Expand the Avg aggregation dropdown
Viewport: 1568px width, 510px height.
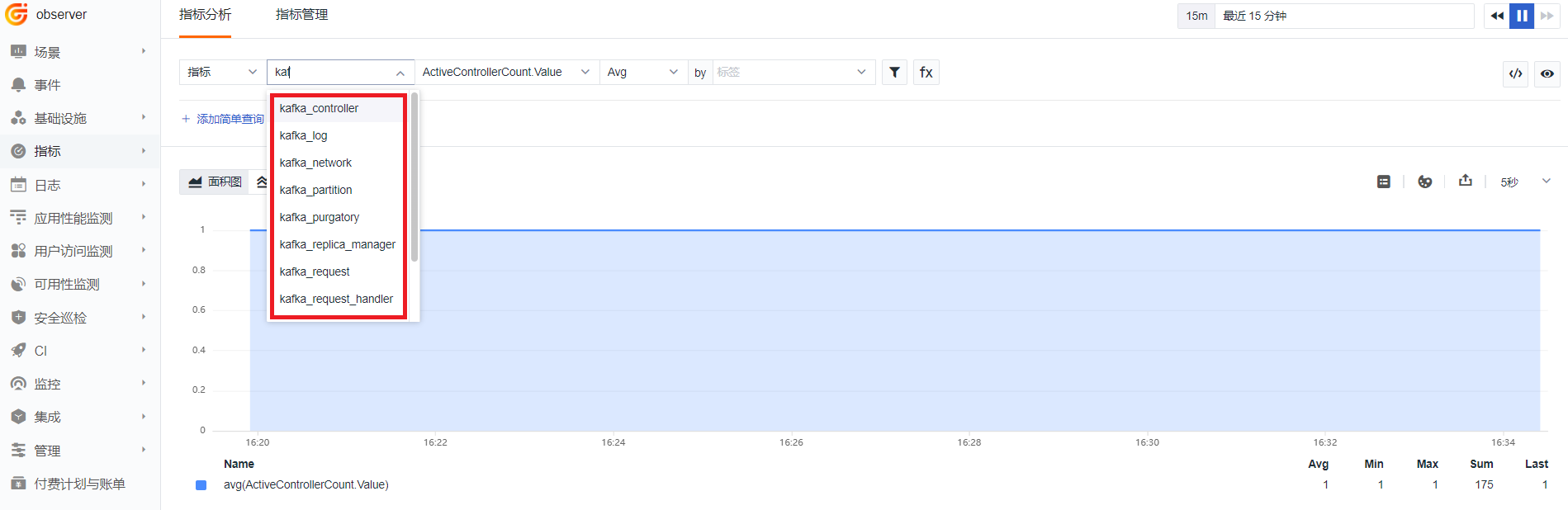642,73
